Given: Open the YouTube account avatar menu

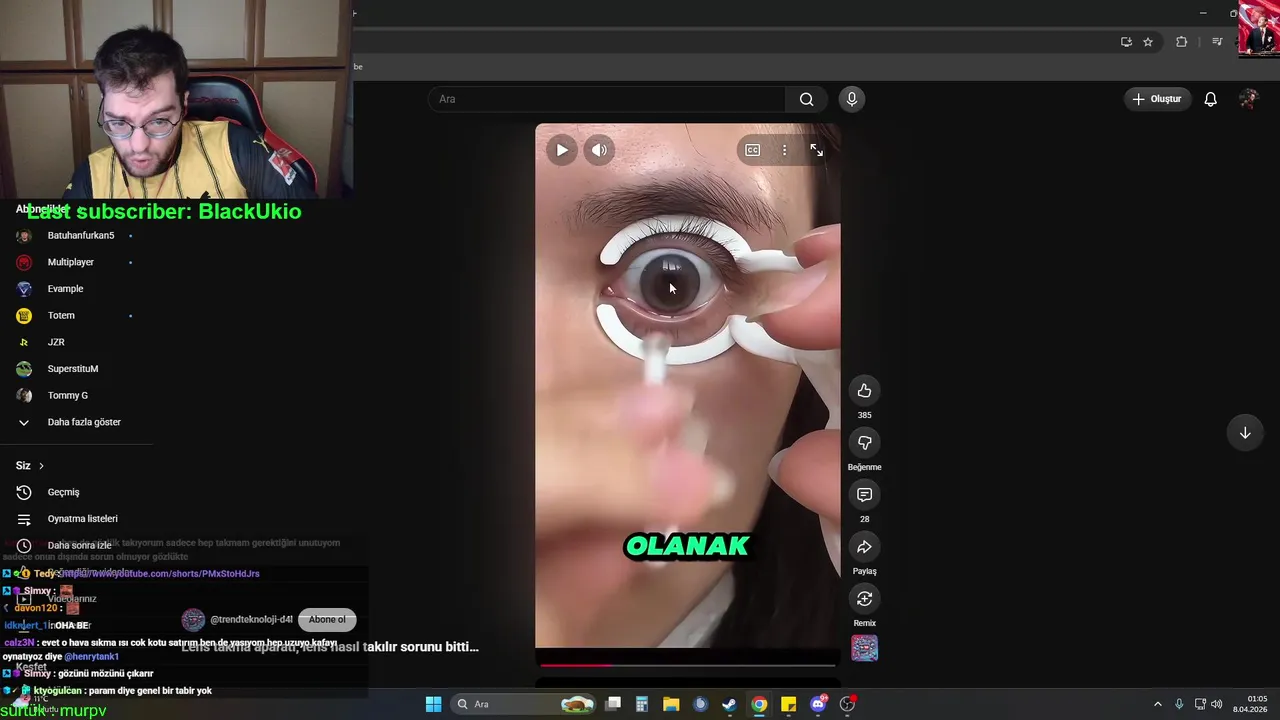Looking at the screenshot, I should point(1248,99).
